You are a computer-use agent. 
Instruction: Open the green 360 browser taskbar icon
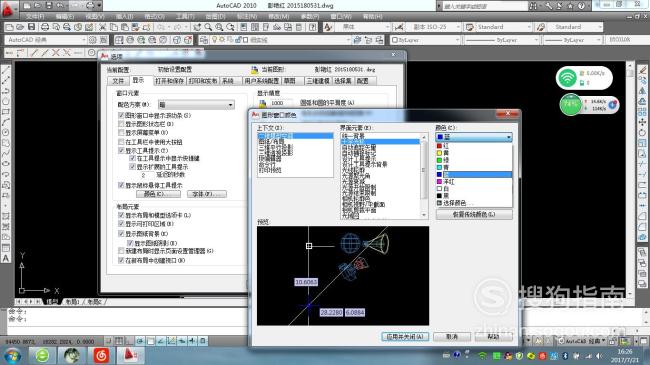coord(42,355)
